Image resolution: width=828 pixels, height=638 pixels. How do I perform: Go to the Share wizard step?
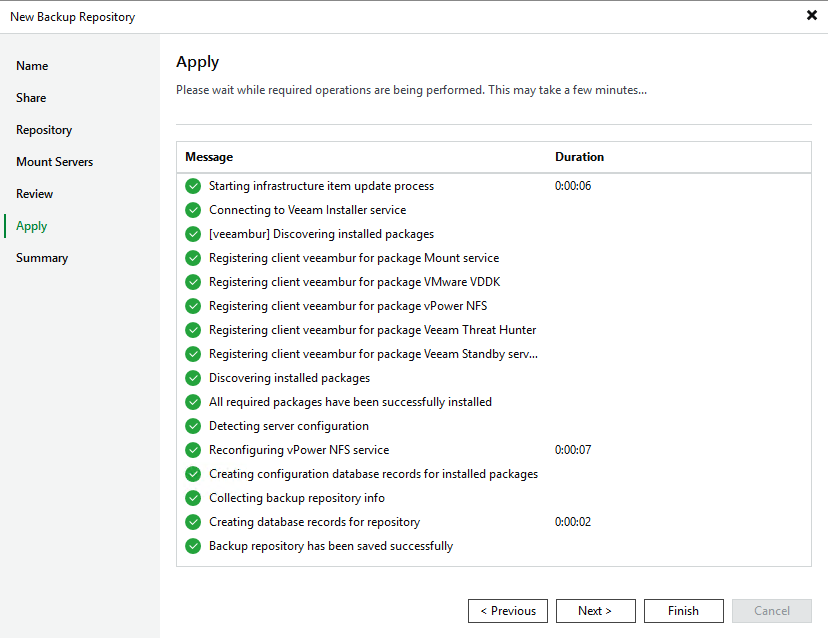[x=31, y=98]
